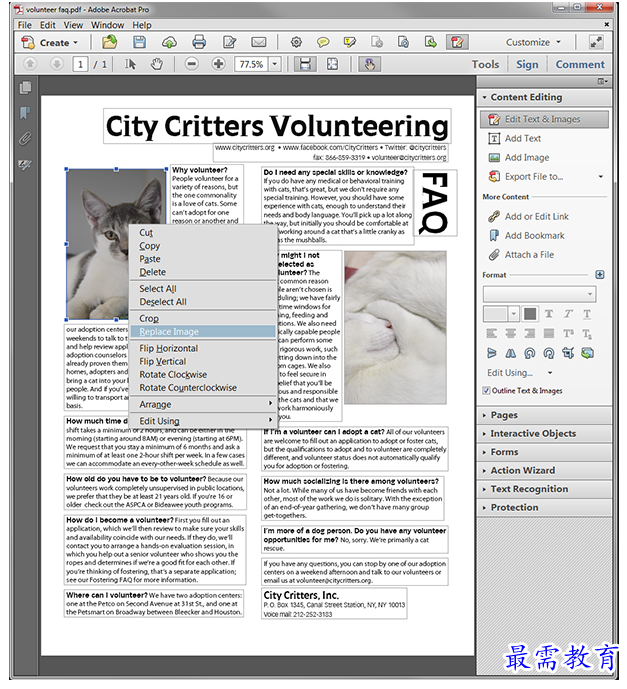Expand the Forms panel
Screen dimensions: 627x689
point(544,452)
